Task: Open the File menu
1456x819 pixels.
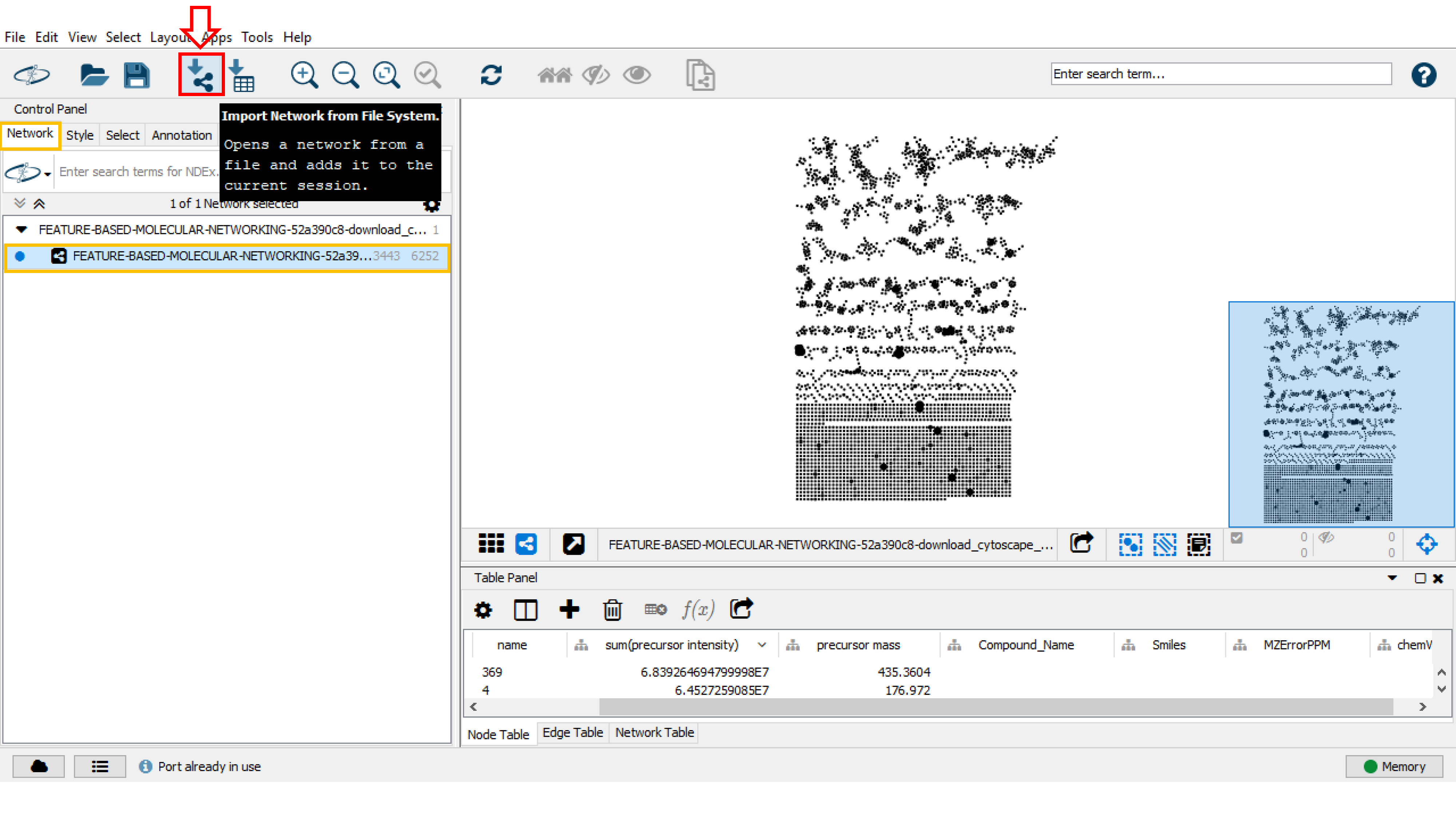Action: tap(15, 37)
